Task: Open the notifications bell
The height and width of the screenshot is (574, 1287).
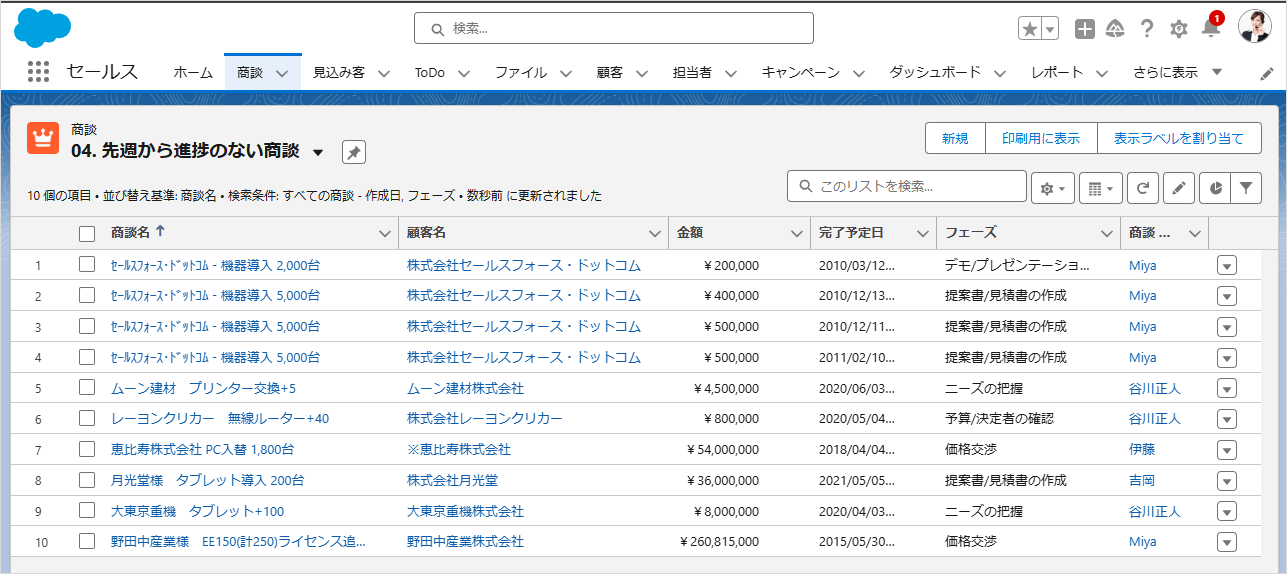Action: click(x=1211, y=27)
